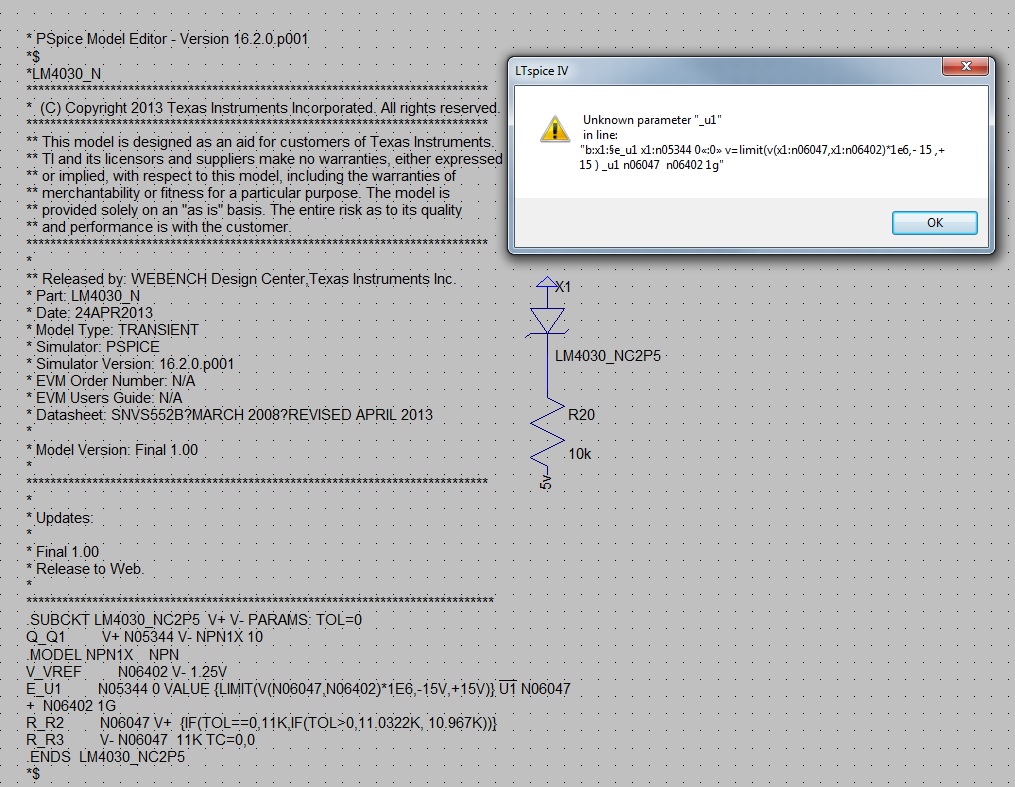Click the Texas Instruments copyright comment line
The width and height of the screenshot is (1015, 787).
tap(263, 108)
